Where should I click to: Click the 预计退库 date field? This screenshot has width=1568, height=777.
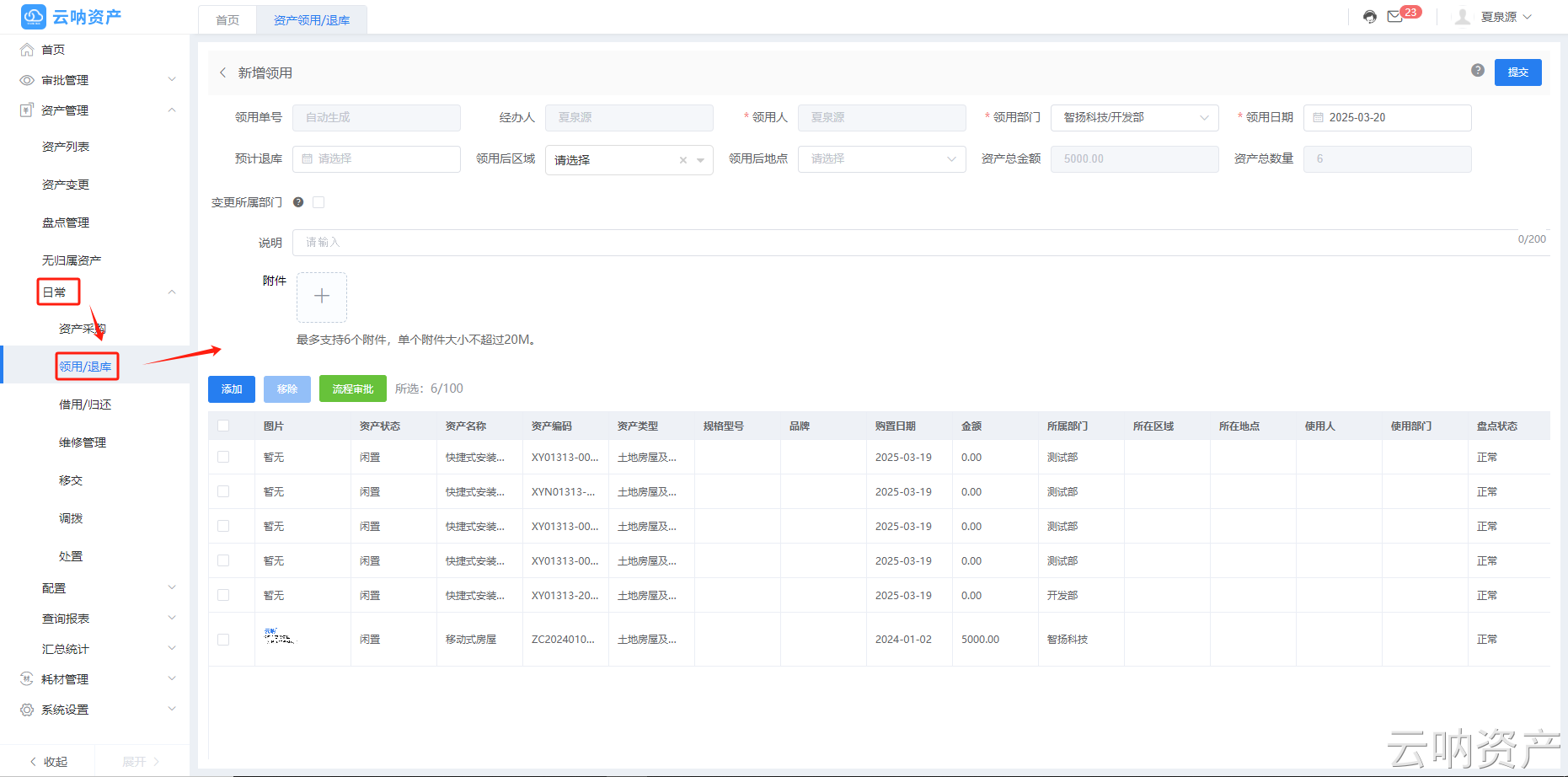377,159
